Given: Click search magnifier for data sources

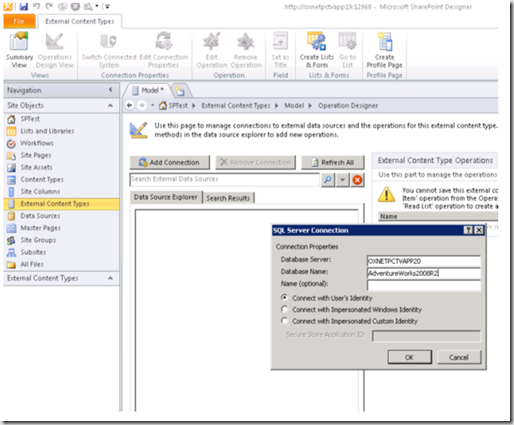Looking at the screenshot, I should click(x=328, y=180).
